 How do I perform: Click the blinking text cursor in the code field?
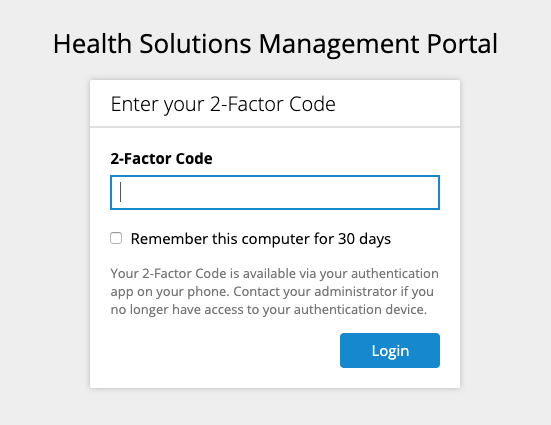click(x=121, y=192)
